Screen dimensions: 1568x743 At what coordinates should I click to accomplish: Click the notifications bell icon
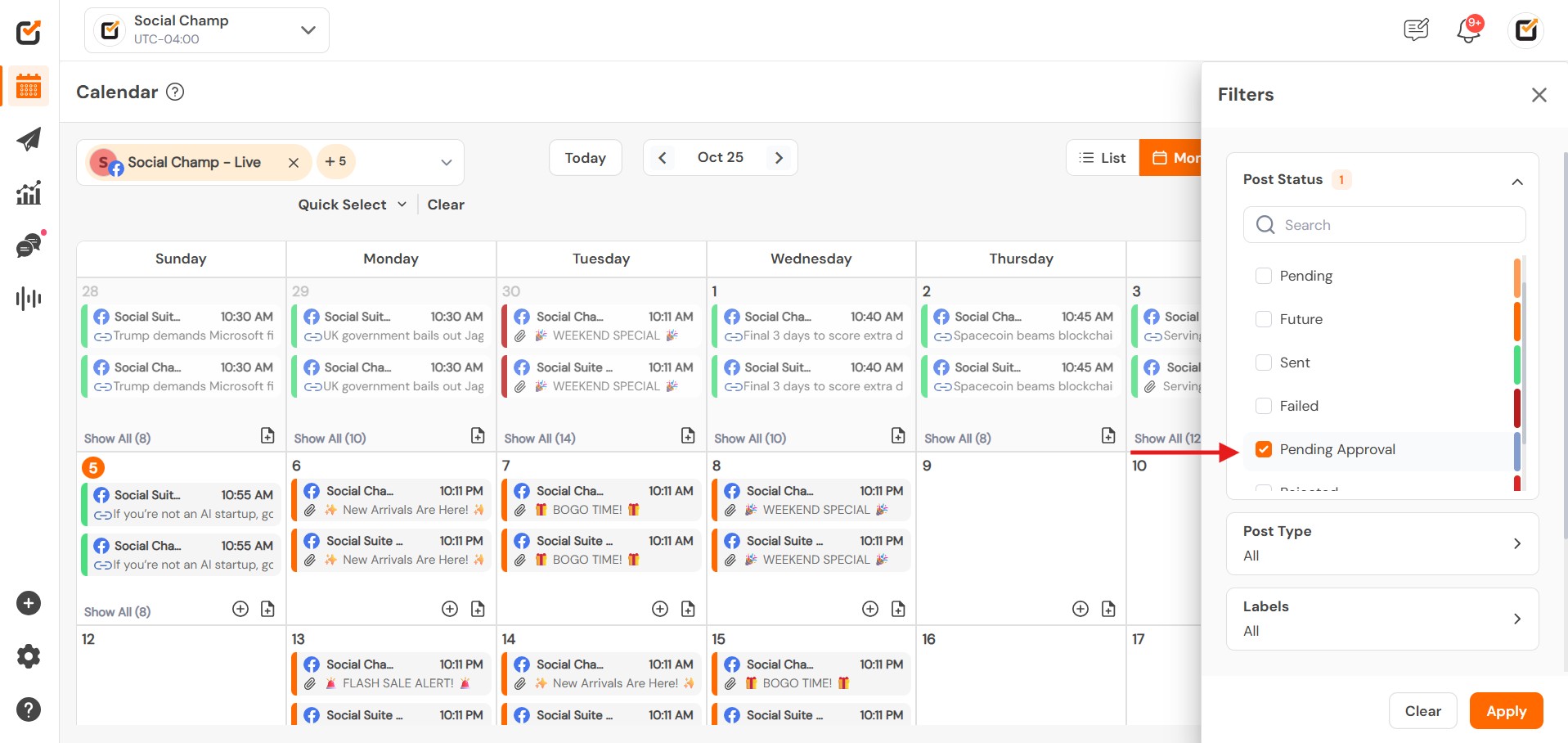tap(1468, 31)
